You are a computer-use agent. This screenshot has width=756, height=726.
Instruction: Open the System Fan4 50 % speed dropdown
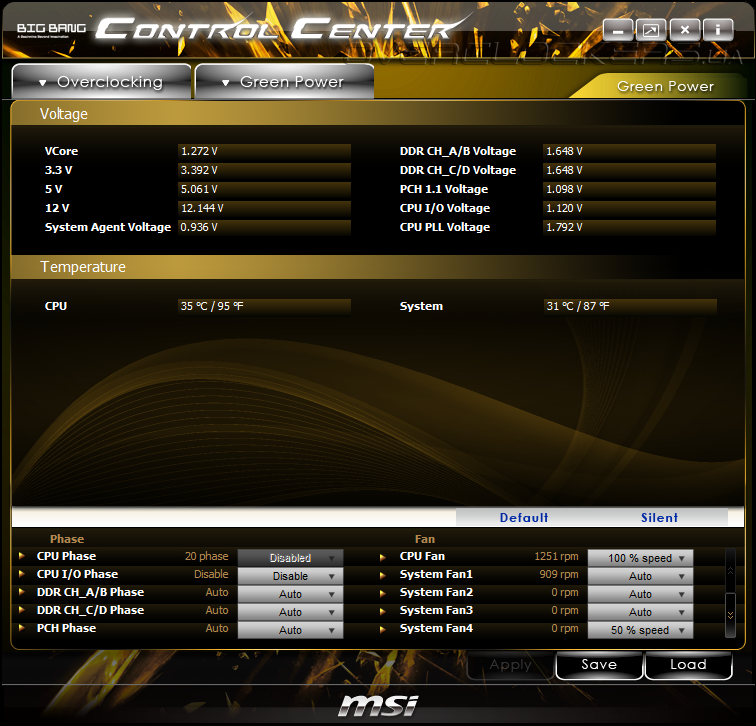(640, 630)
